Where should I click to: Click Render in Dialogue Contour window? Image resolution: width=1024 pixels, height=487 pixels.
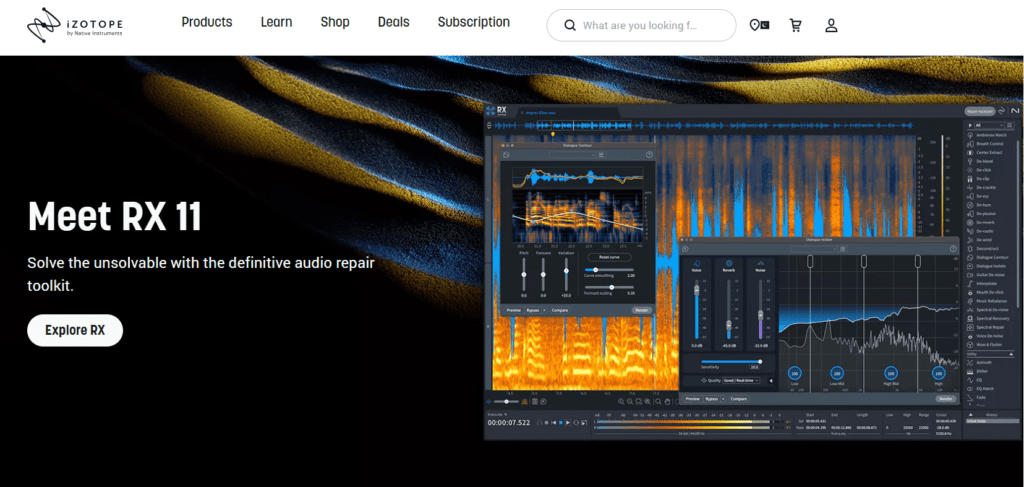[x=642, y=310]
